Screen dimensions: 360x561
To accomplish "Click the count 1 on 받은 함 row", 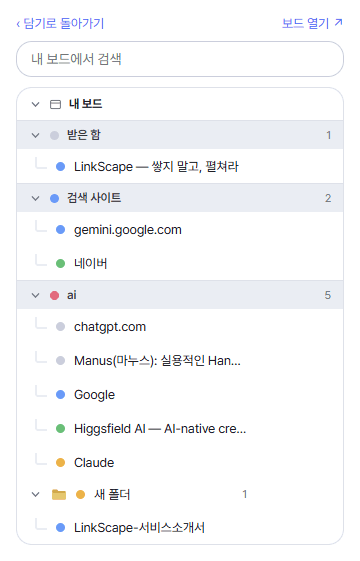I will [x=329, y=136].
